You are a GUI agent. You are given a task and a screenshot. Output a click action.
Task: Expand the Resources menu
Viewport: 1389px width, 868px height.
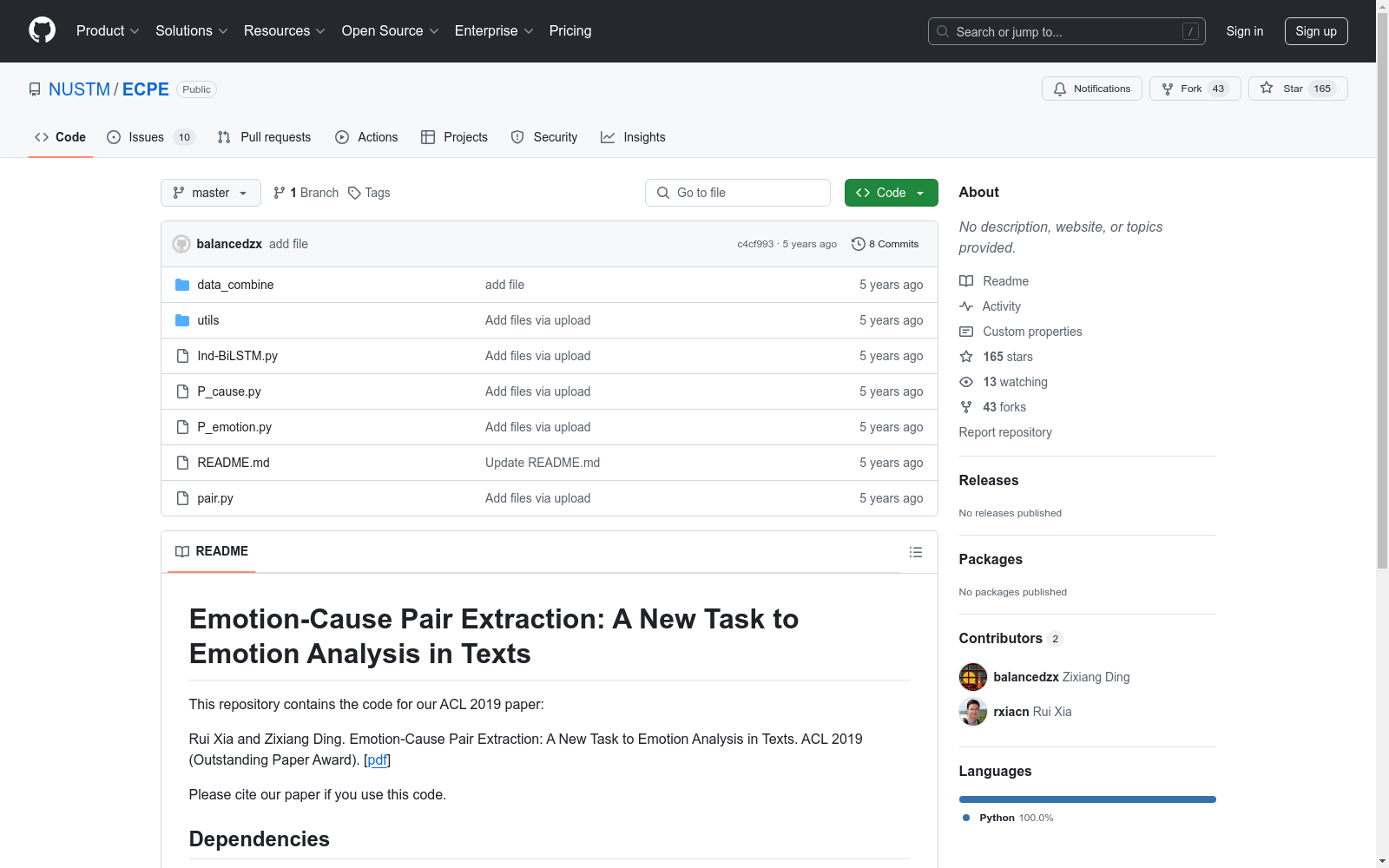[x=285, y=30]
